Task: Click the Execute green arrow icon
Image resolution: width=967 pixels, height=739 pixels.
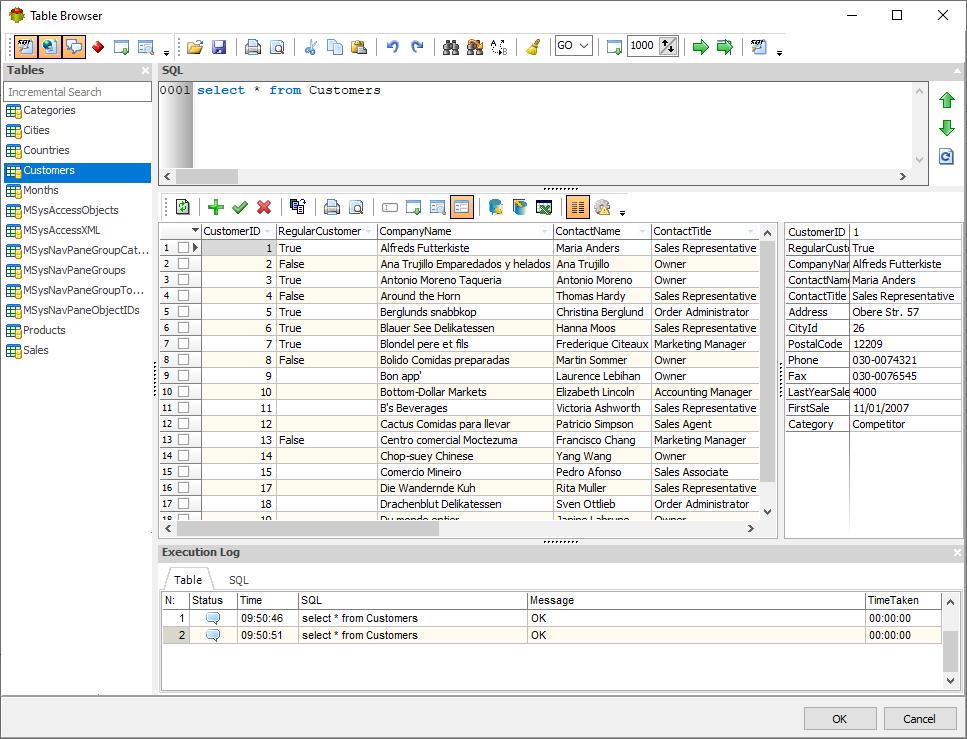Action: click(x=701, y=47)
